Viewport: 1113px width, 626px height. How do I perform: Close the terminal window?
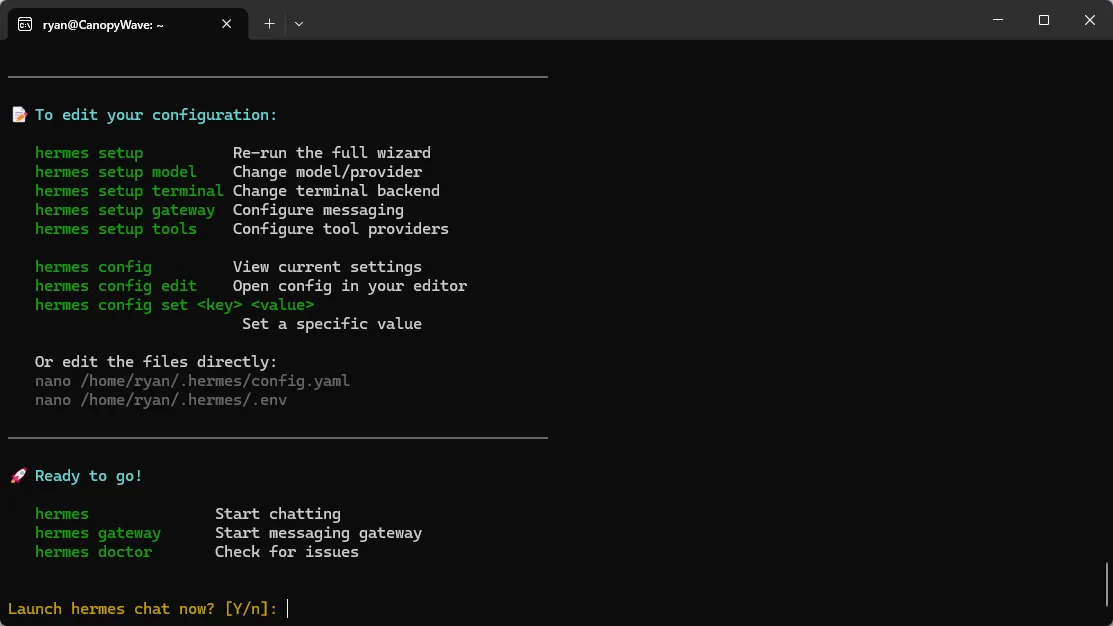coord(1090,20)
